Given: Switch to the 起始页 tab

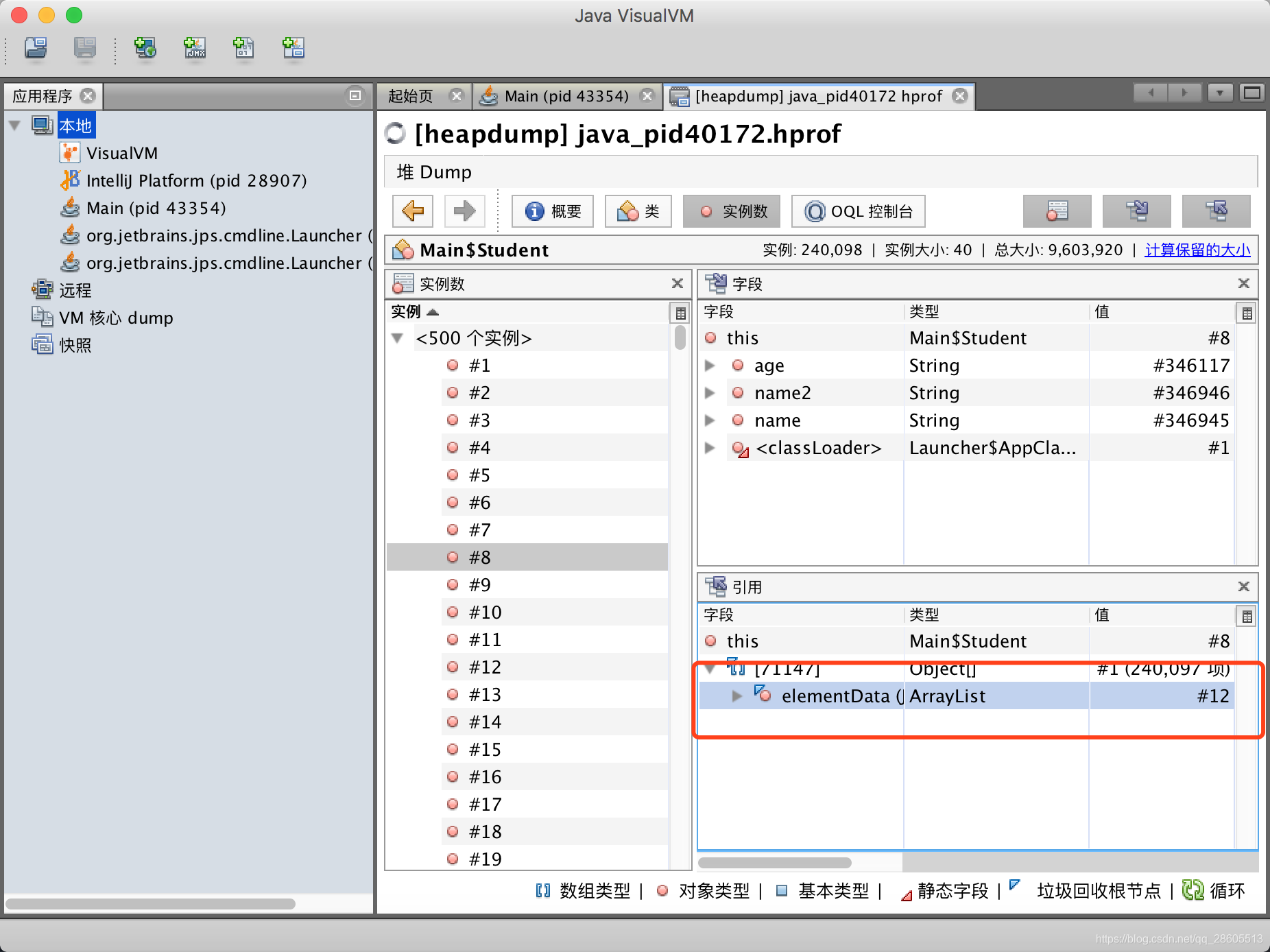Looking at the screenshot, I should point(410,96).
